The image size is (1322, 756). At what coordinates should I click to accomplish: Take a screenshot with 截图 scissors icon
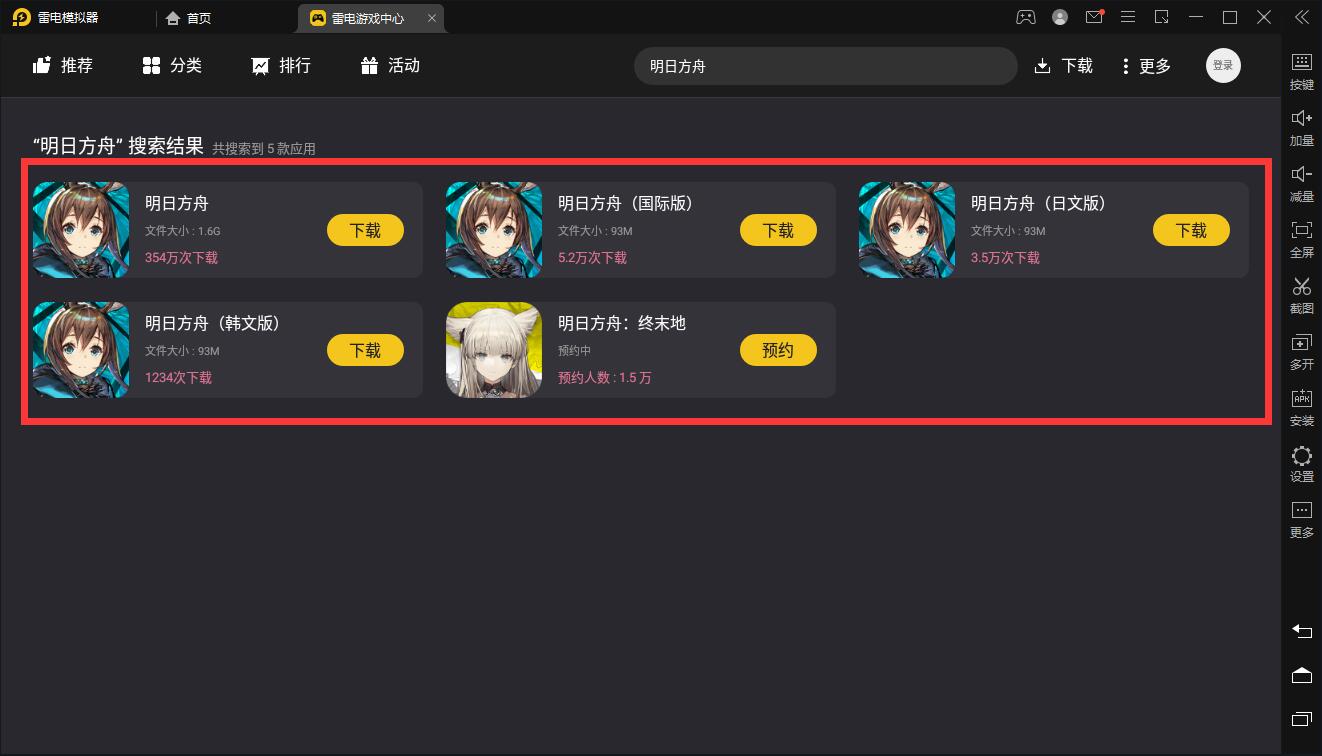(x=1301, y=296)
